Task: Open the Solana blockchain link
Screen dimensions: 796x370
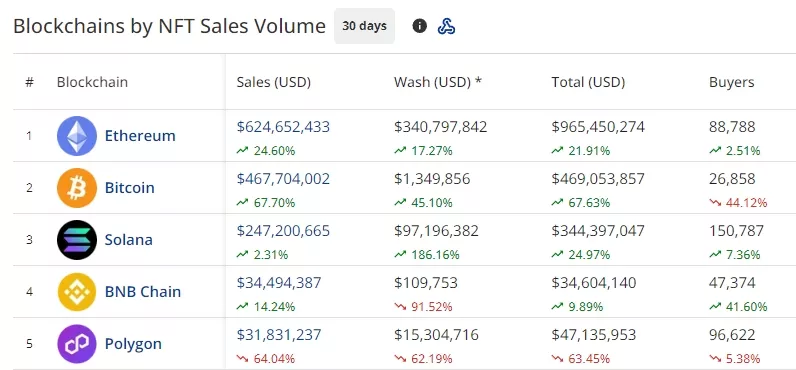Action: [x=128, y=240]
